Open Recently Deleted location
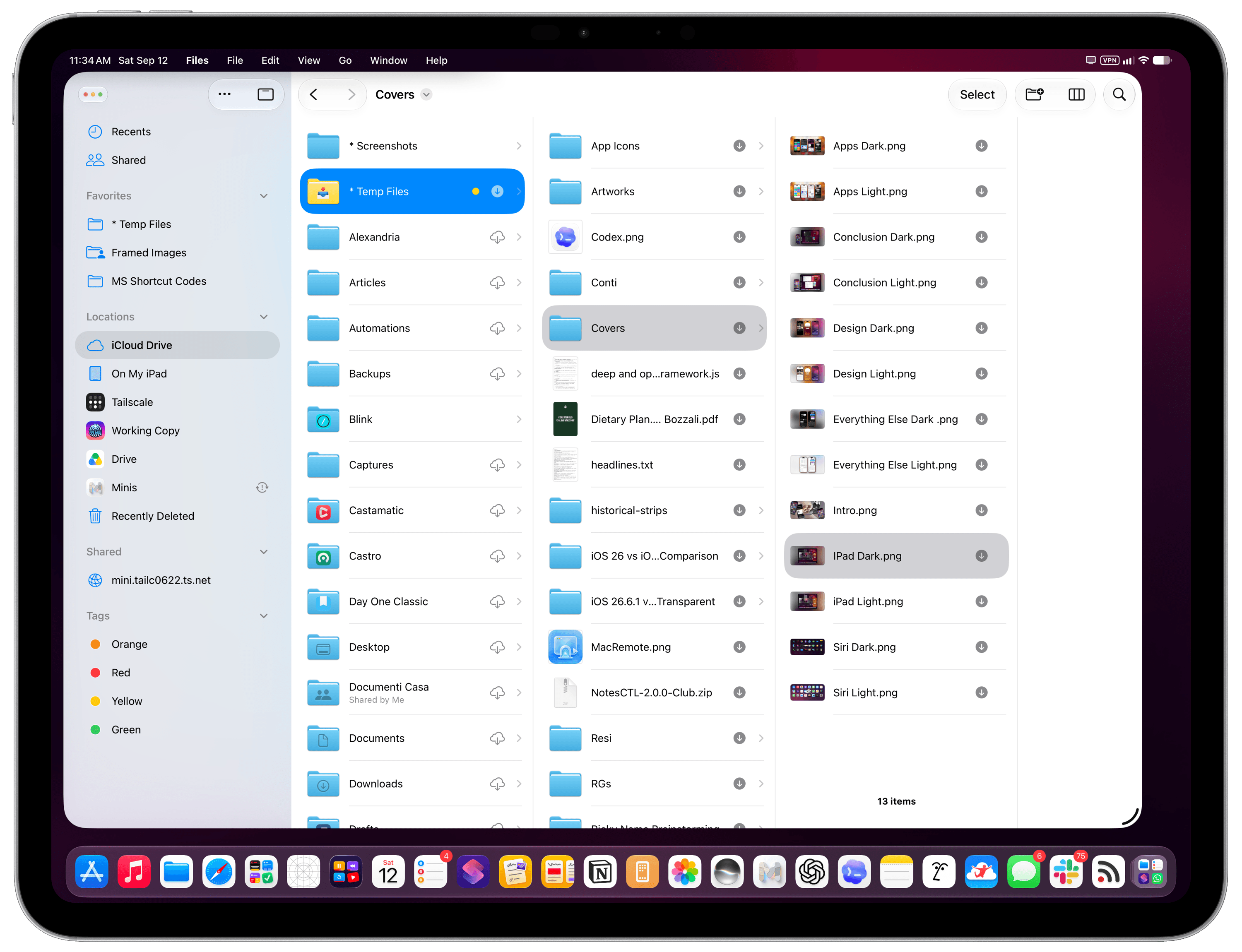This screenshot has height=952, width=1242. [x=177, y=516]
